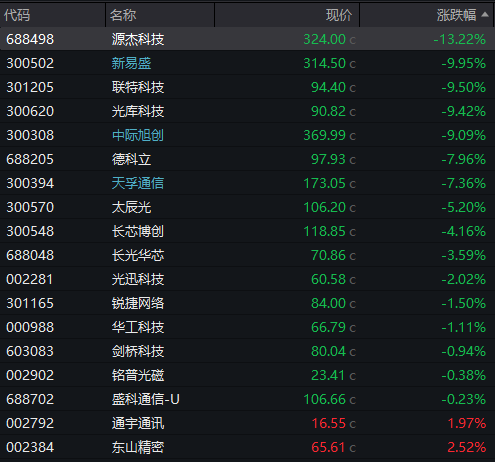This screenshot has height=462, width=495.
Task: Open the 新易盛 stock link
Action: pyautogui.click(x=131, y=63)
